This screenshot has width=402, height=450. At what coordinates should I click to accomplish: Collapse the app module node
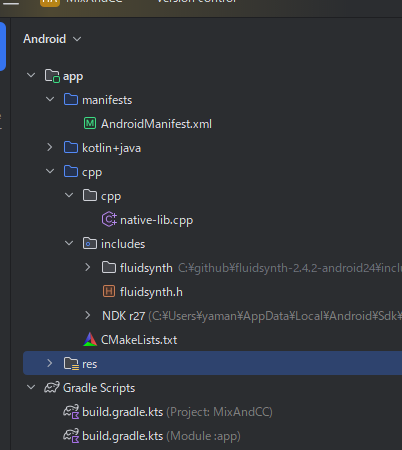[x=31, y=75]
